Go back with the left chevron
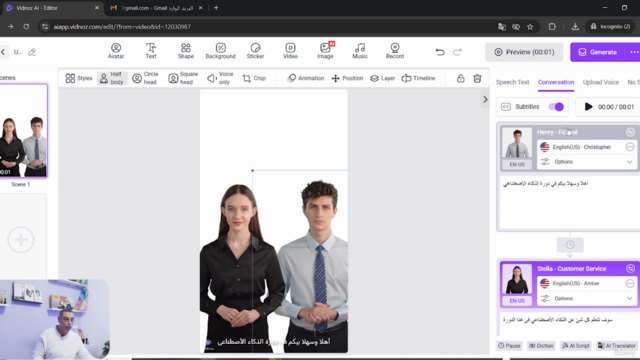This screenshot has width=640, height=360. coord(3,52)
